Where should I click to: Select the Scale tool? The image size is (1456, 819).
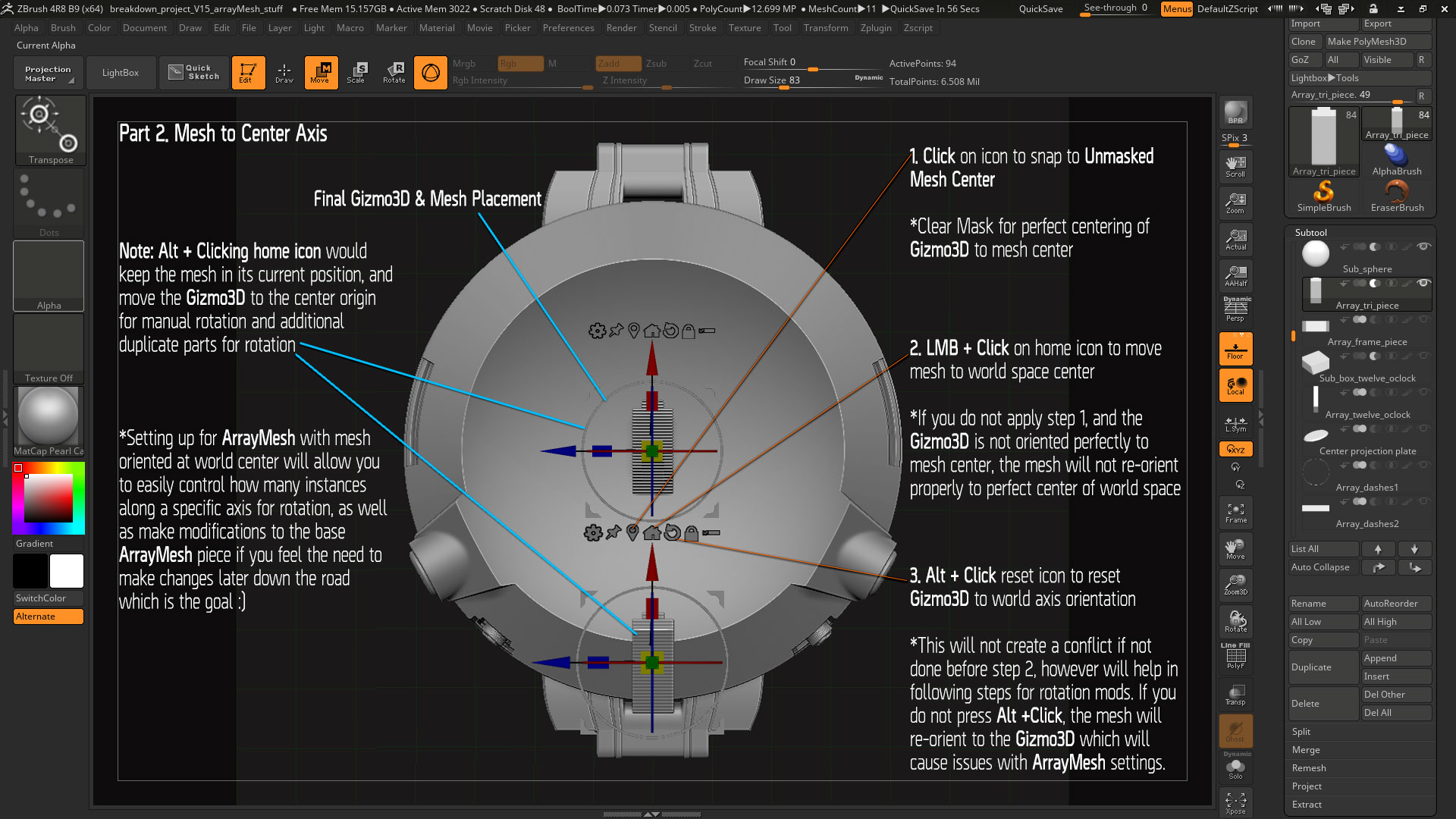(x=356, y=73)
